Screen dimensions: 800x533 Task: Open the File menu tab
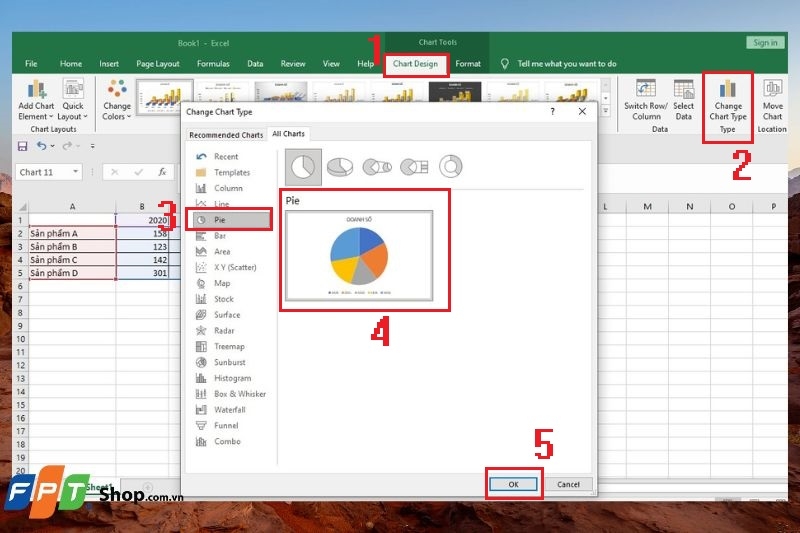click(31, 64)
